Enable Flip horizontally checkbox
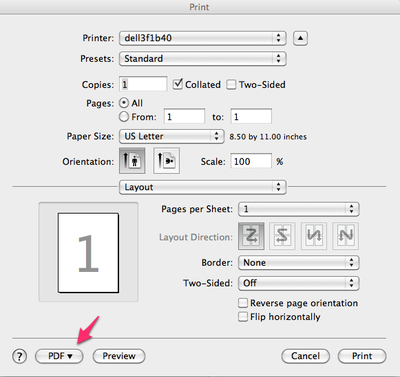This screenshot has height=377, width=400. (x=243, y=316)
